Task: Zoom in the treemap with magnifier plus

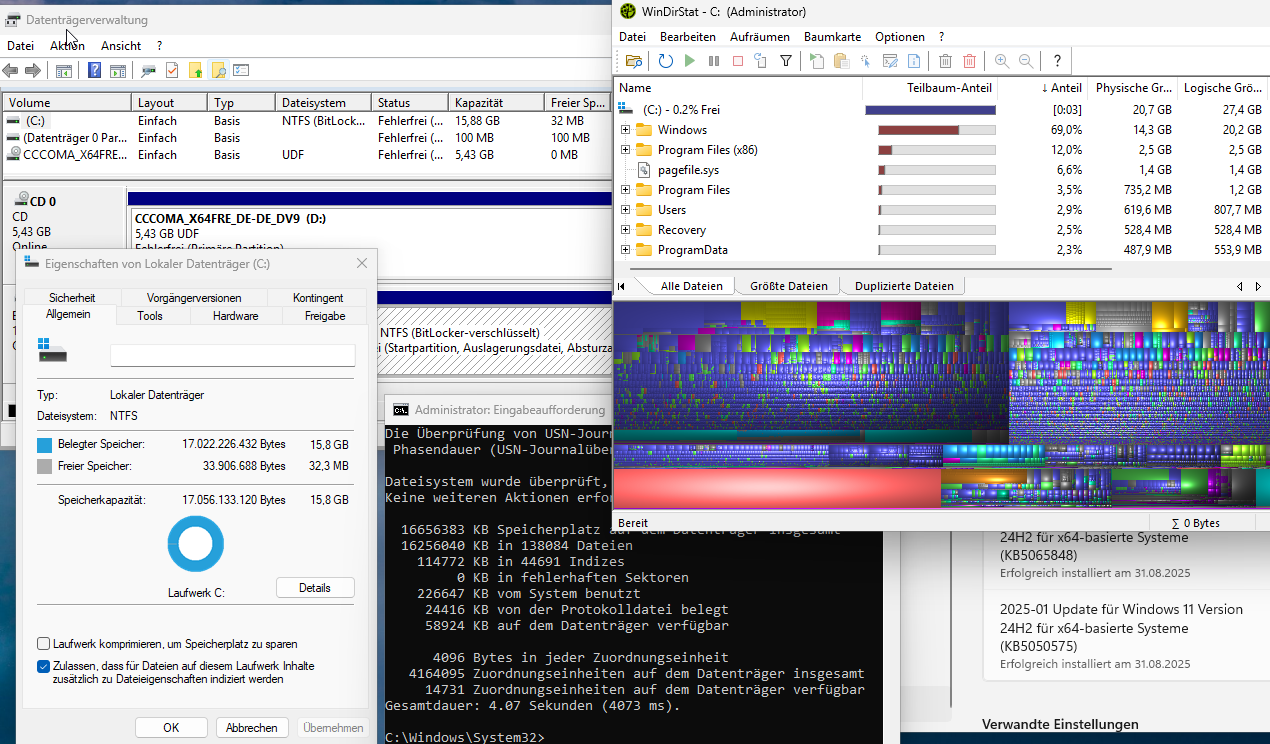Action: pos(1001,61)
